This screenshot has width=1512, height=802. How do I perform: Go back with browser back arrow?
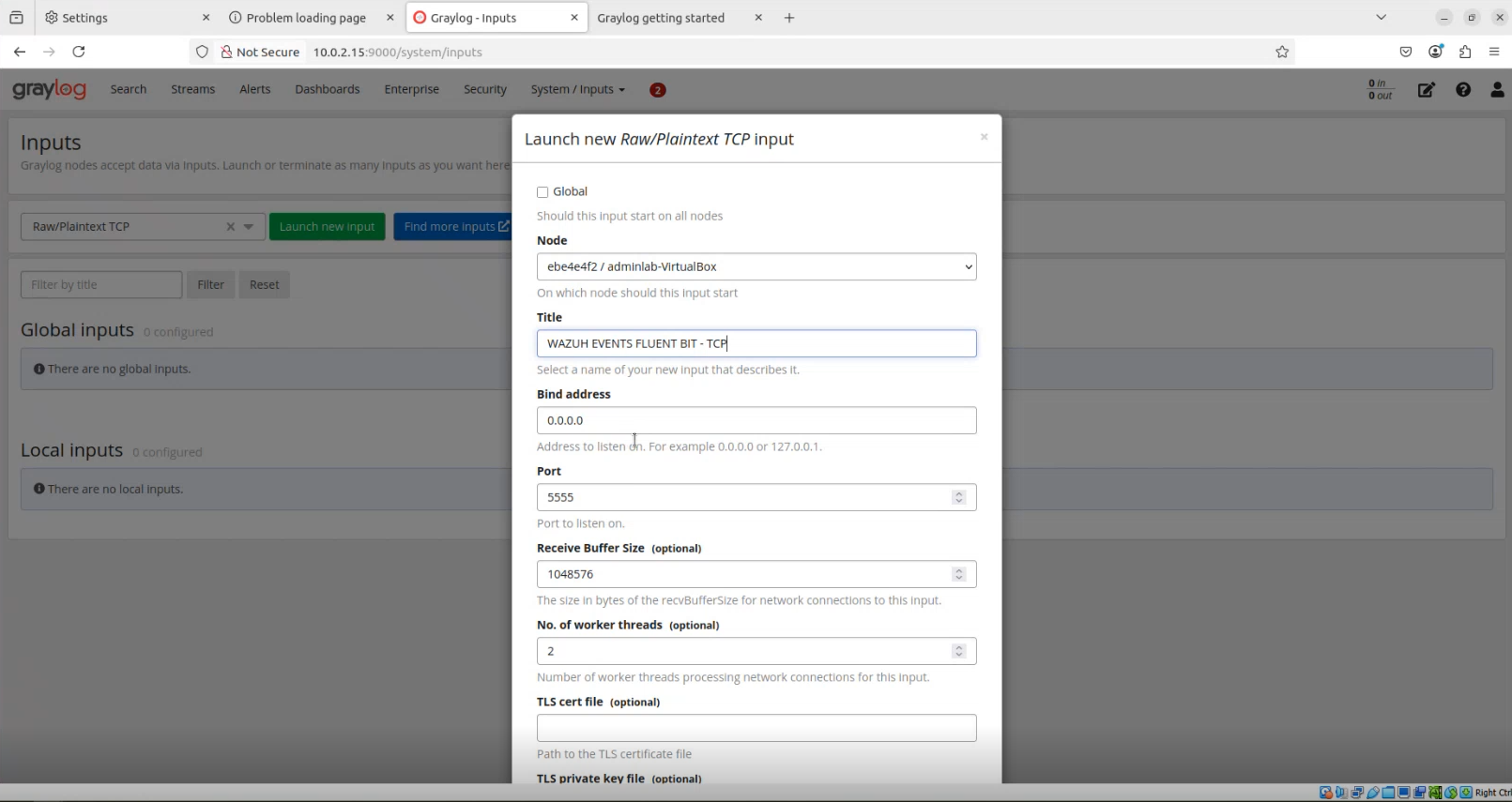pos(20,52)
